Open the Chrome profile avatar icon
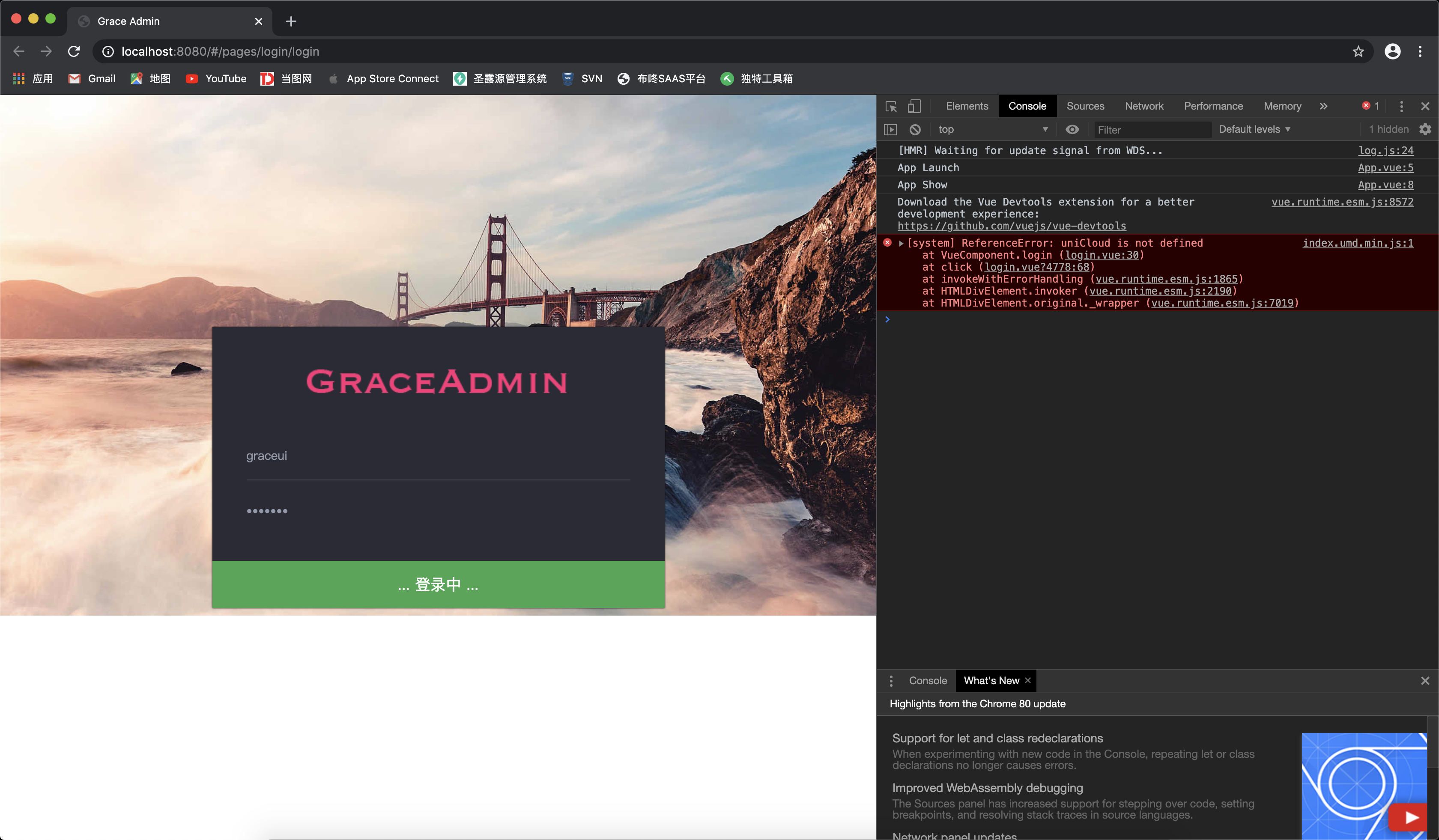Image resolution: width=1439 pixels, height=840 pixels. (1392, 51)
